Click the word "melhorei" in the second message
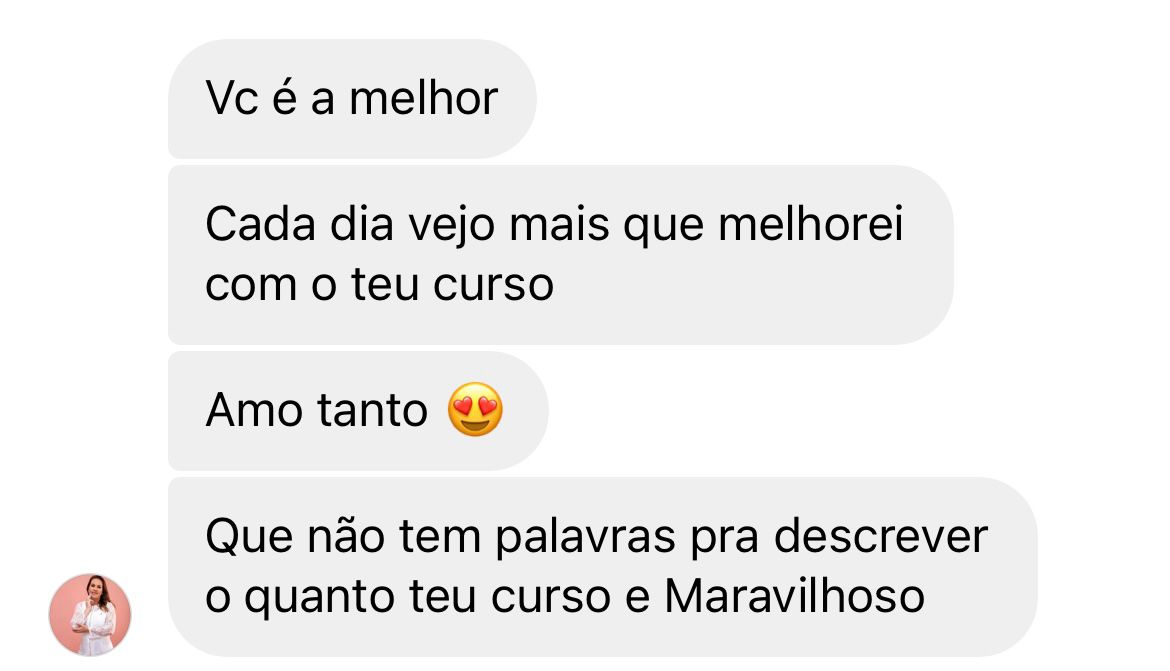This screenshot has height=671, width=1170. [810, 224]
